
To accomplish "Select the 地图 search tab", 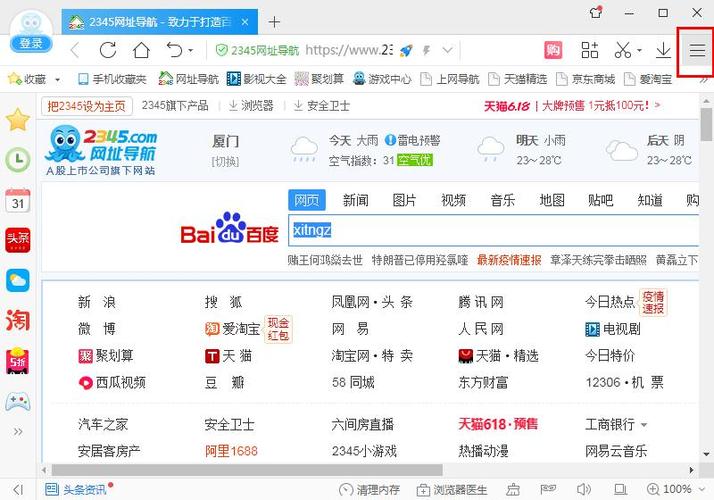I will pos(552,200).
